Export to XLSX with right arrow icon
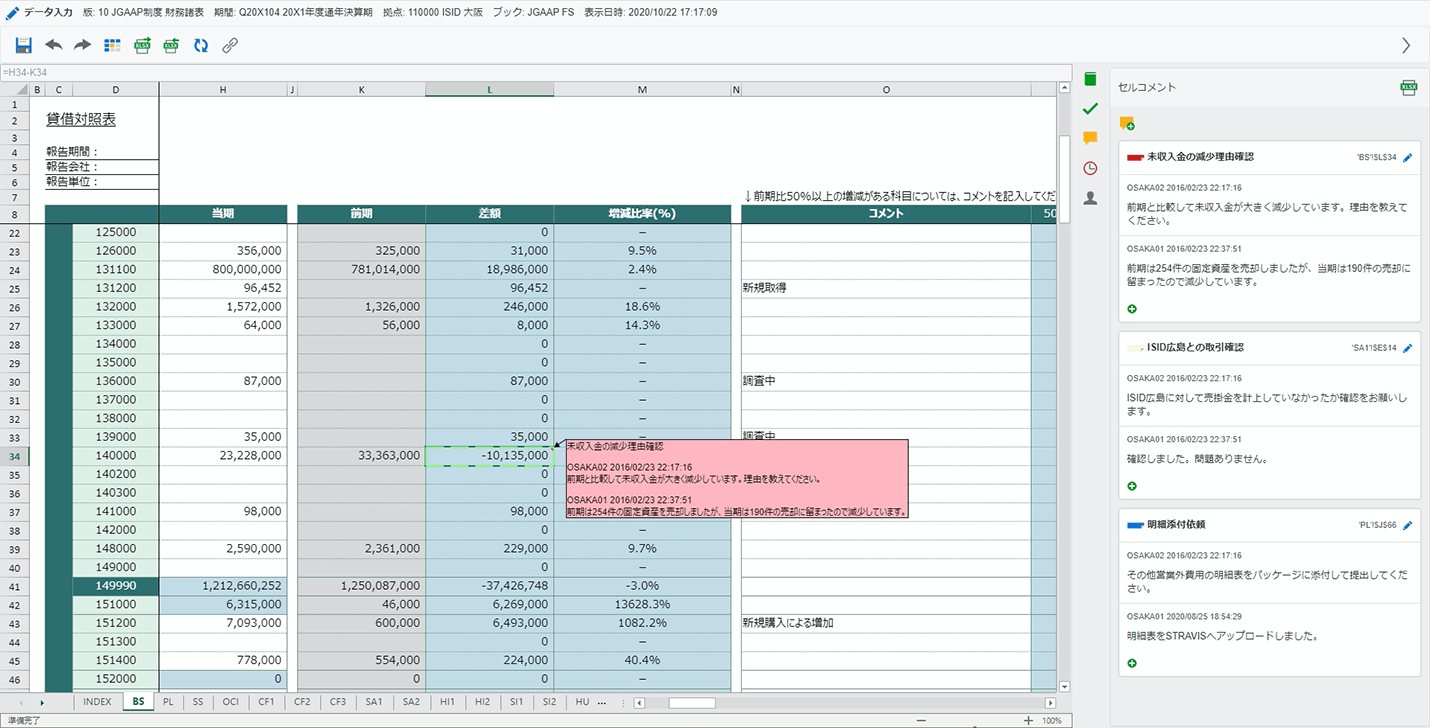This screenshot has height=728, width=1430. pyautogui.click(x=142, y=45)
